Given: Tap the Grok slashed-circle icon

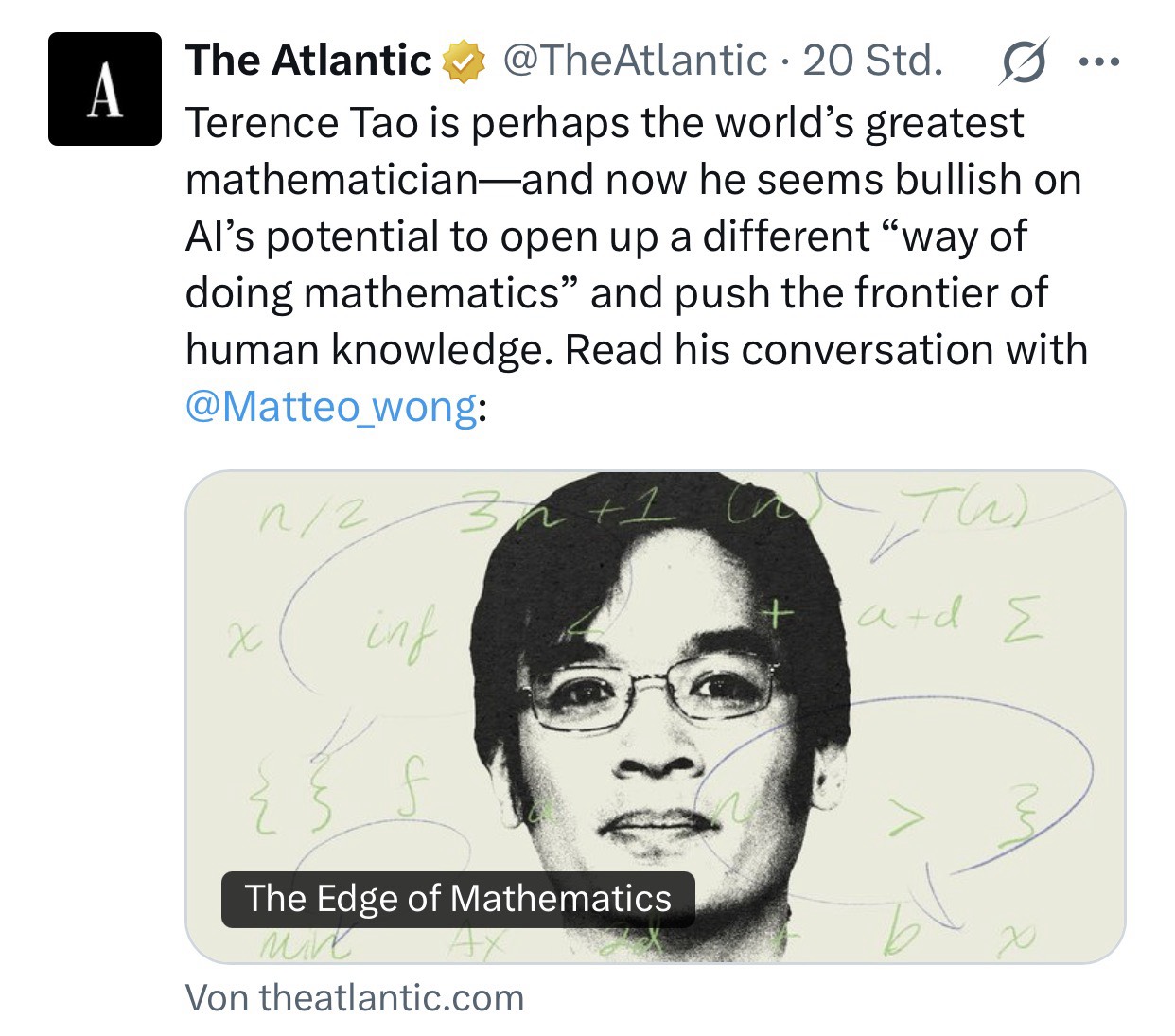Looking at the screenshot, I should (1024, 62).
